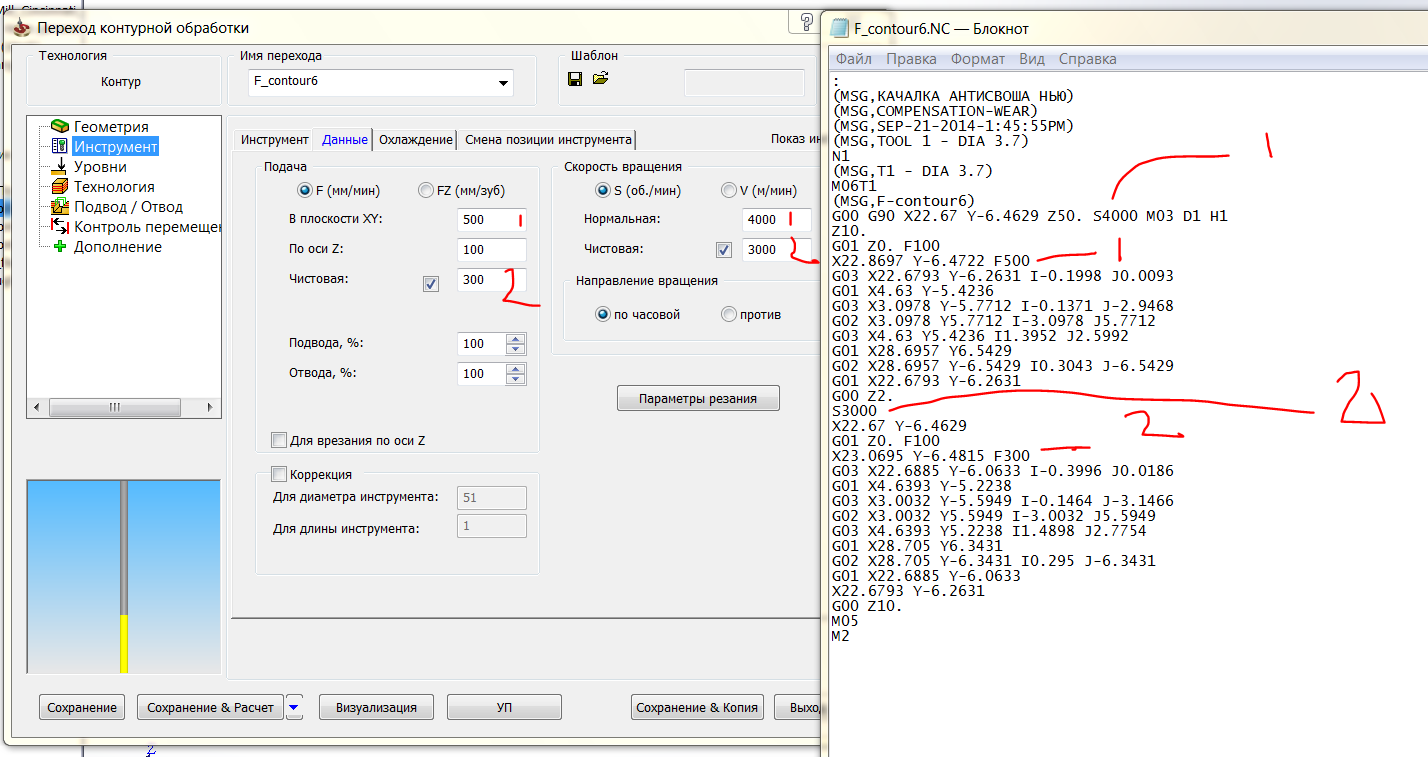Viewport: 1428px width, 757px height.
Task: Switch to the Инструмент tab
Action: (x=274, y=140)
